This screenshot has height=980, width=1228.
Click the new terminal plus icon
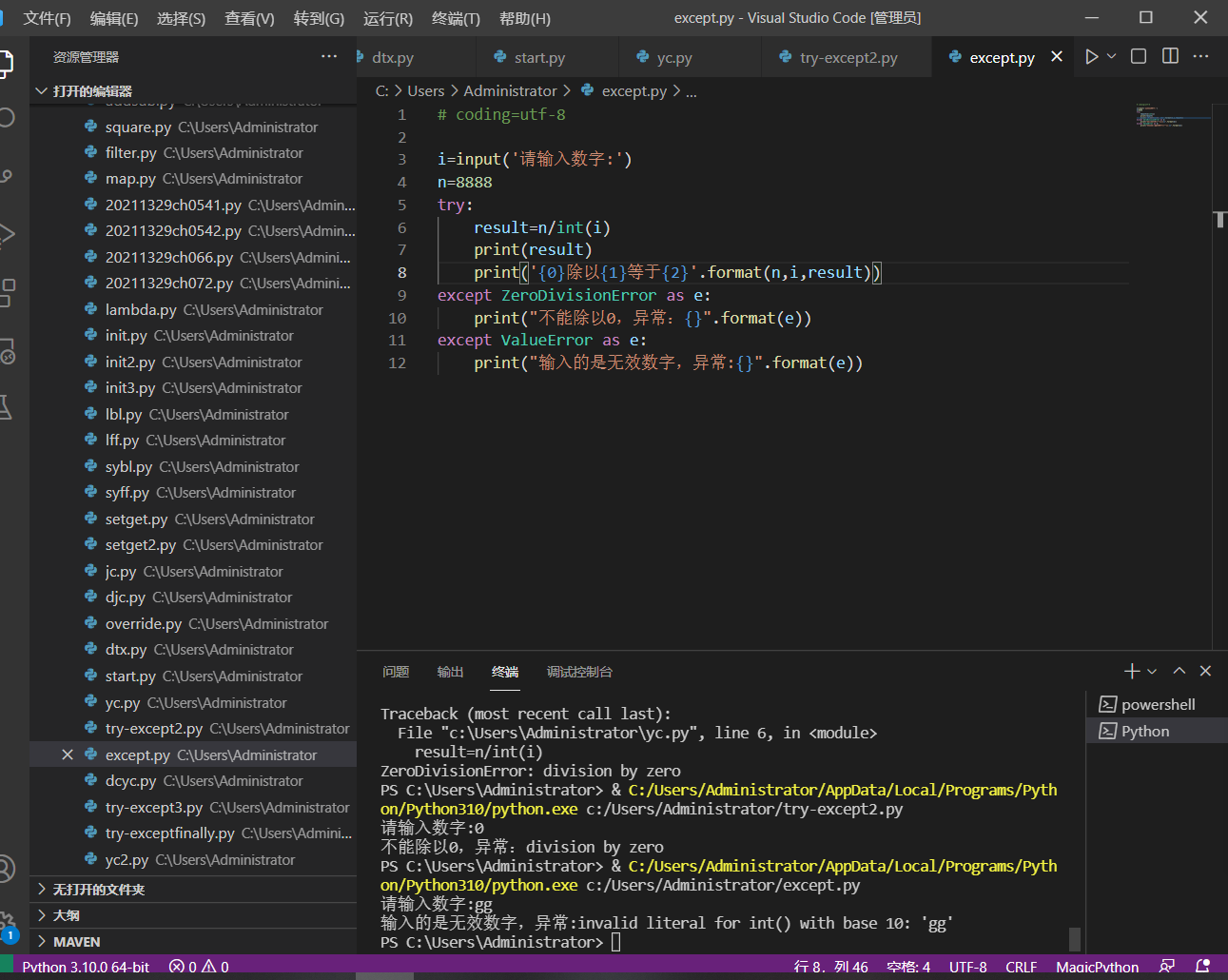[1131, 672]
